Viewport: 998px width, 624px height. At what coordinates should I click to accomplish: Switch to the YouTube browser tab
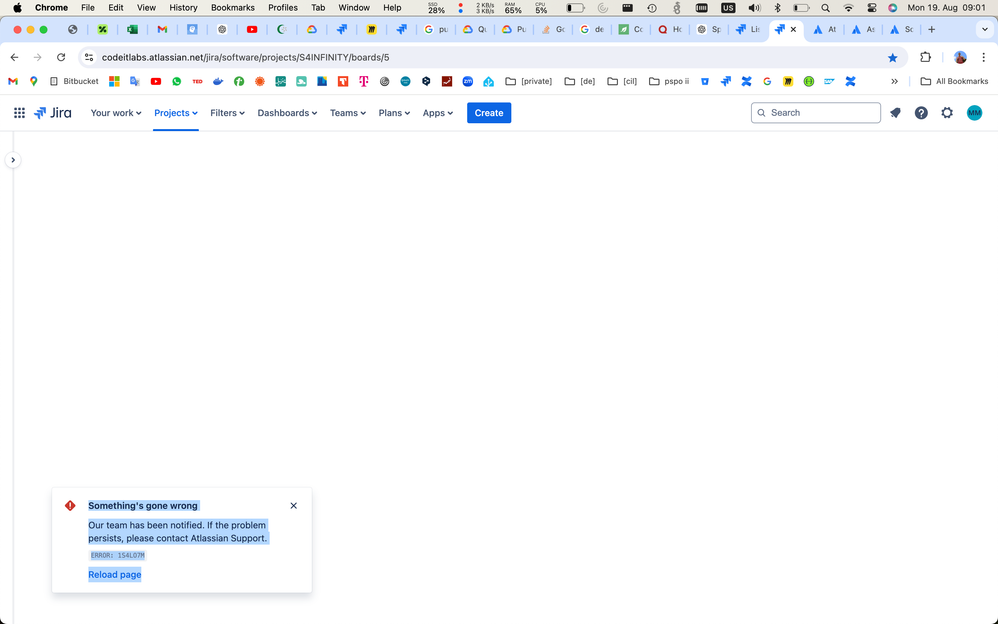(x=252, y=29)
